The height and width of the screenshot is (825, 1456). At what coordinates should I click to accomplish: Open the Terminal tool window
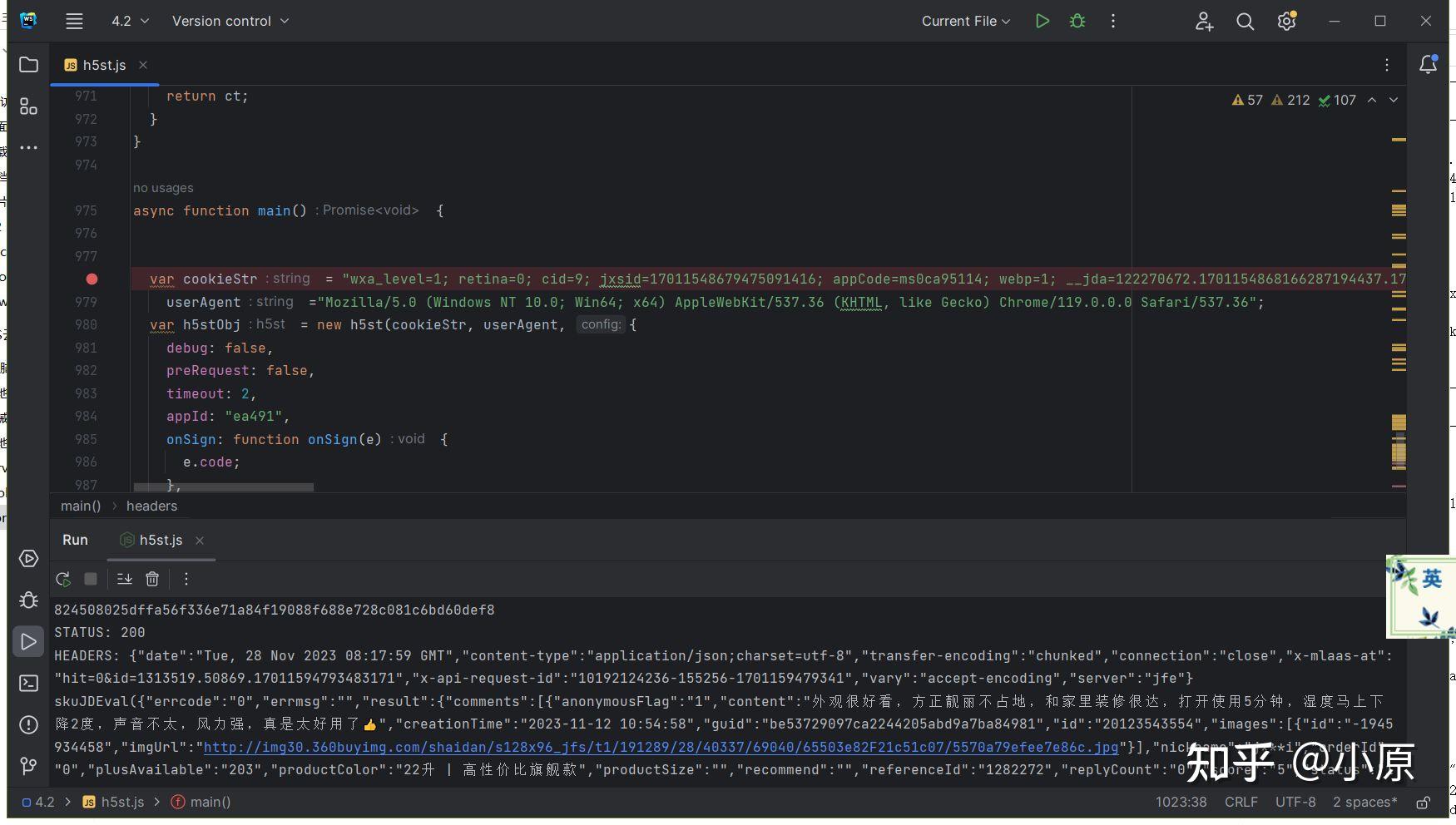tap(28, 684)
